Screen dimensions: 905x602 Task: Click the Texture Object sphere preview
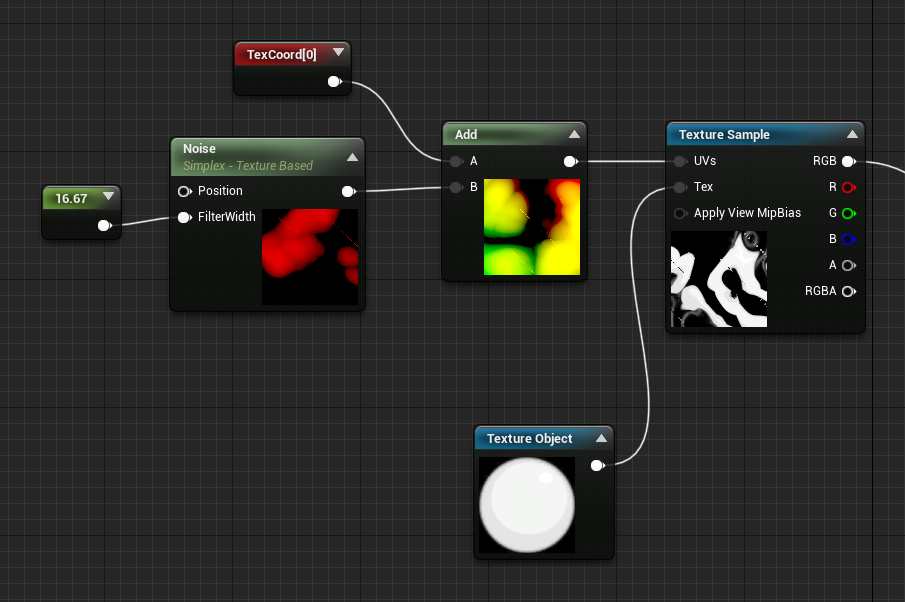(x=527, y=505)
